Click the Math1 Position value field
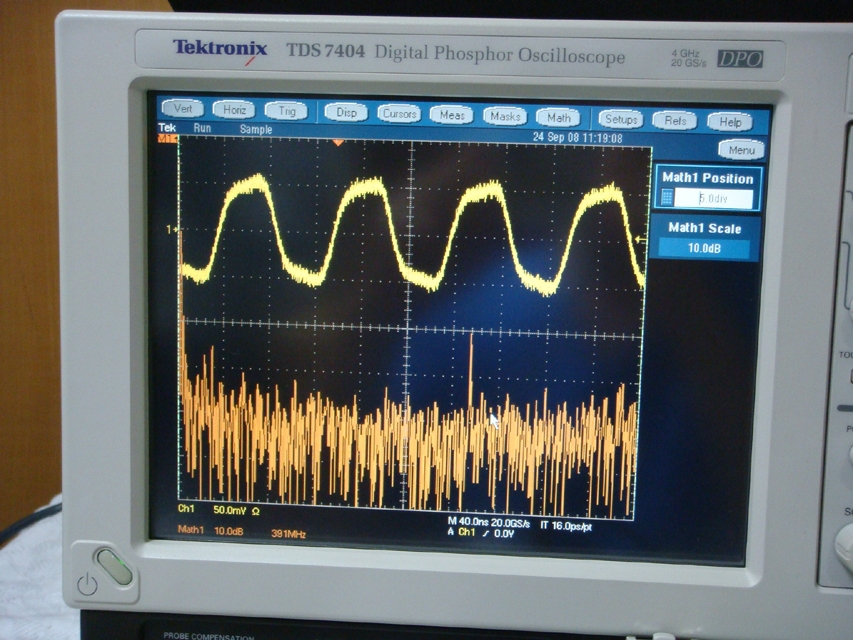853x640 pixels. tap(714, 199)
